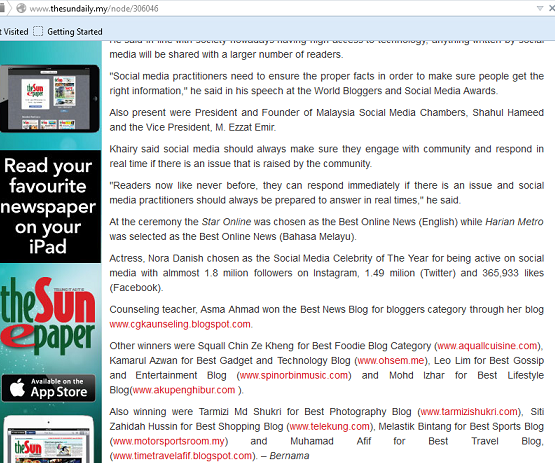The height and width of the screenshot is (463, 558).
Task: Click the dark iPad thumbnail ad image
Action: click(50, 99)
